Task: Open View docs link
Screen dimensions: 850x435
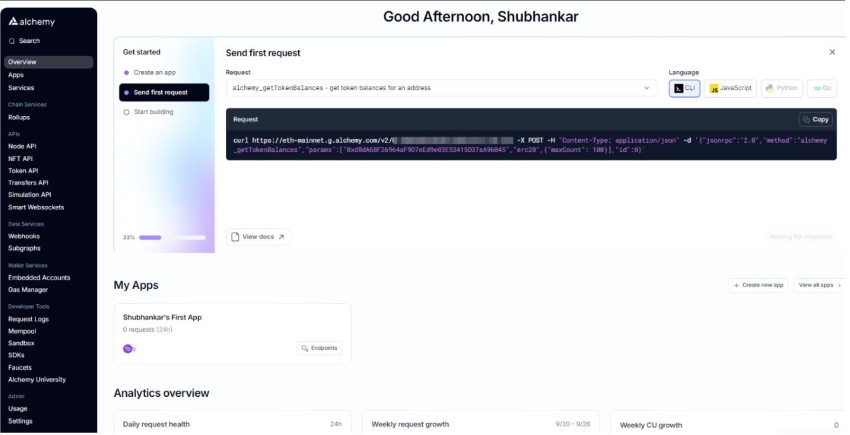Action: 258,237
